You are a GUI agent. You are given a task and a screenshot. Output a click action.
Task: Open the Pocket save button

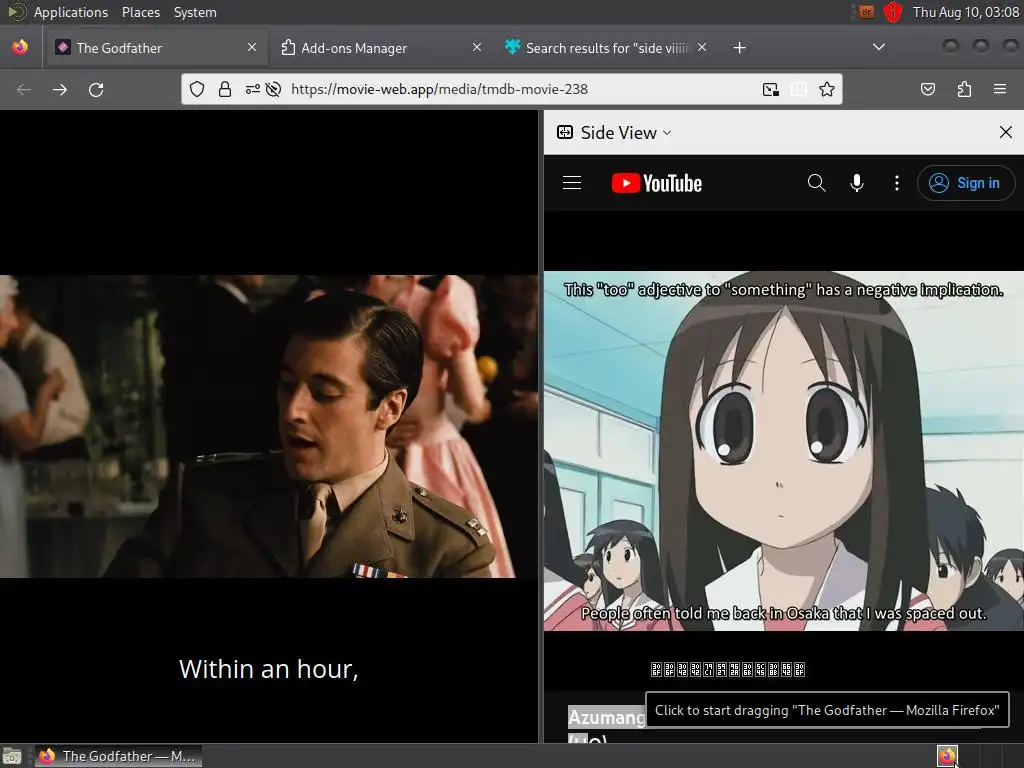pos(928,89)
